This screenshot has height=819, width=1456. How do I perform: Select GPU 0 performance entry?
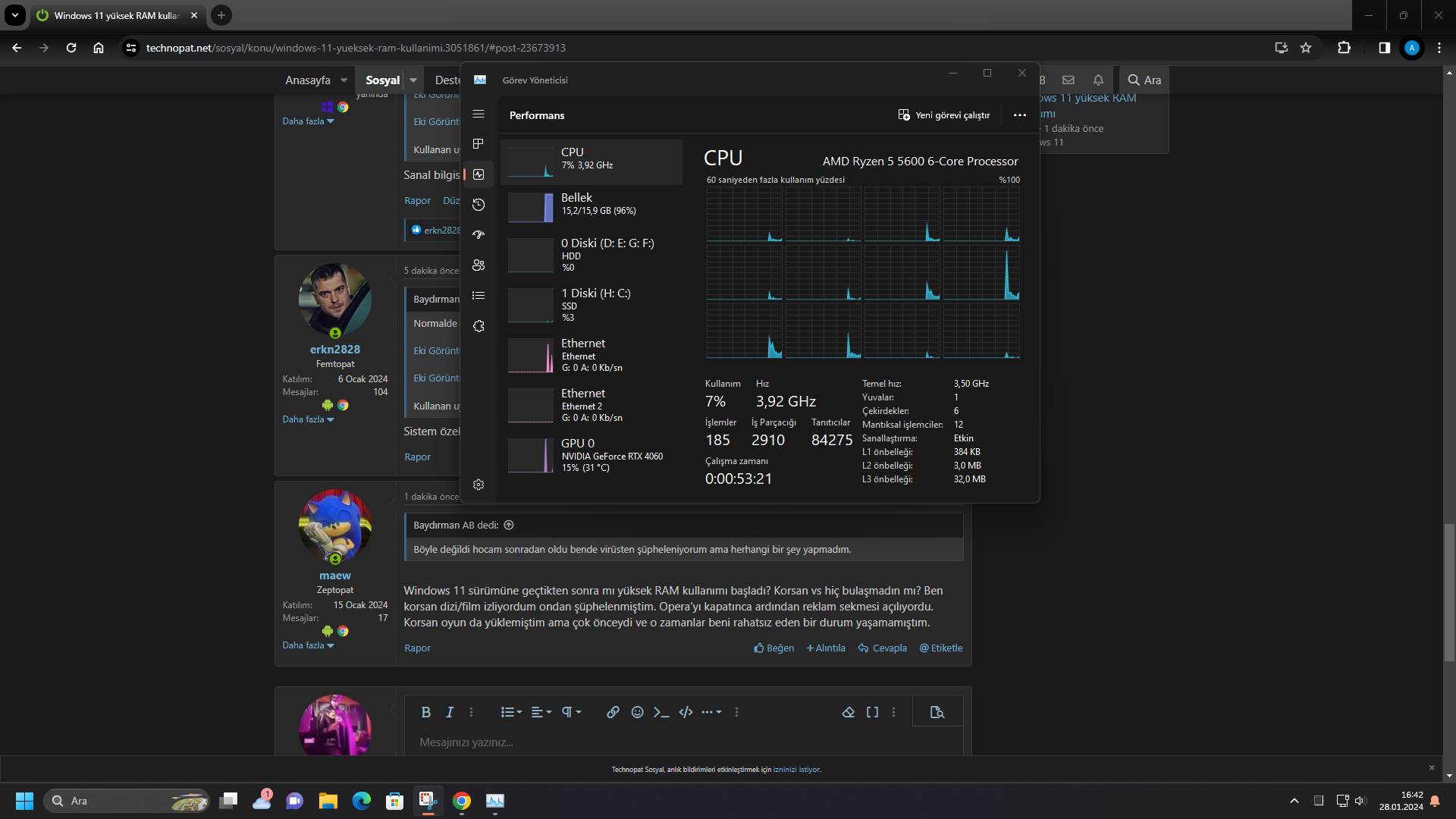click(x=591, y=455)
